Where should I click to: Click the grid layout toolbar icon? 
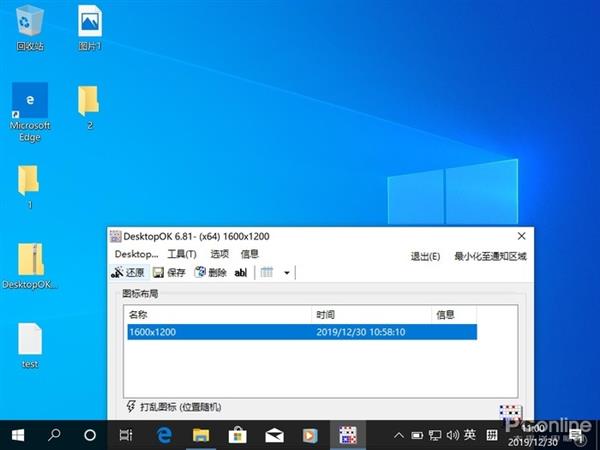267,272
